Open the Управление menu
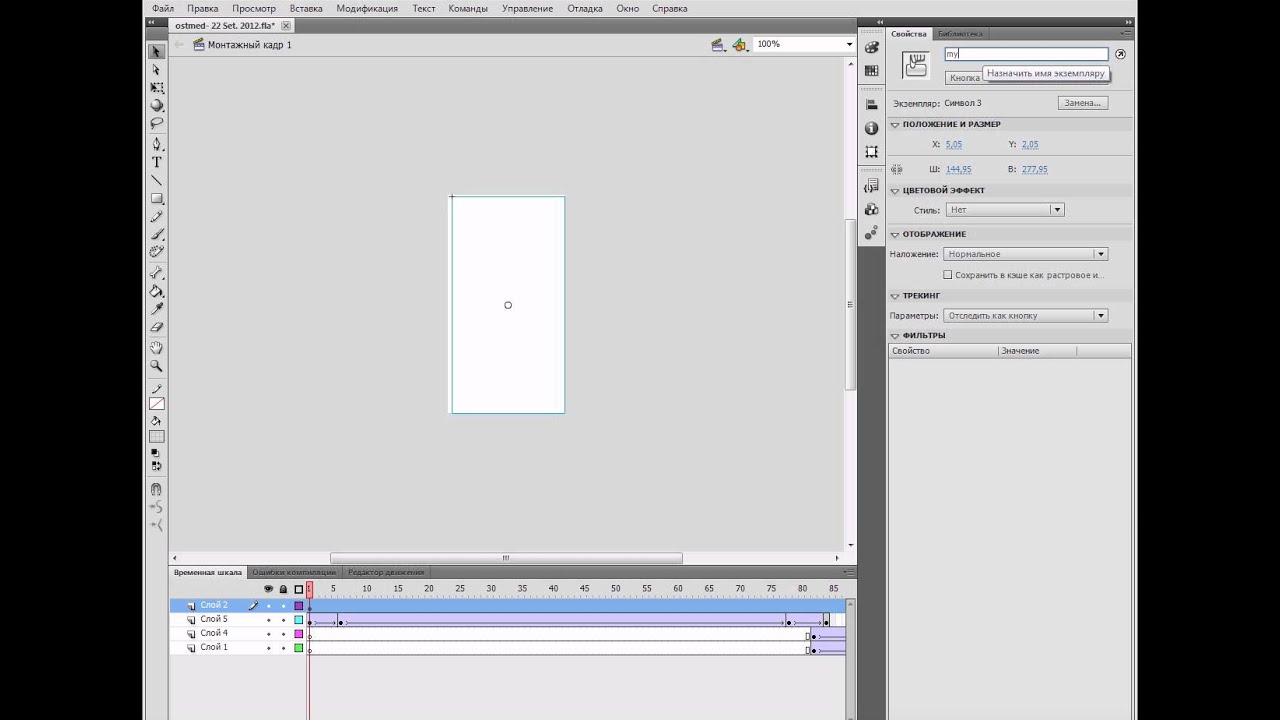 [x=527, y=8]
